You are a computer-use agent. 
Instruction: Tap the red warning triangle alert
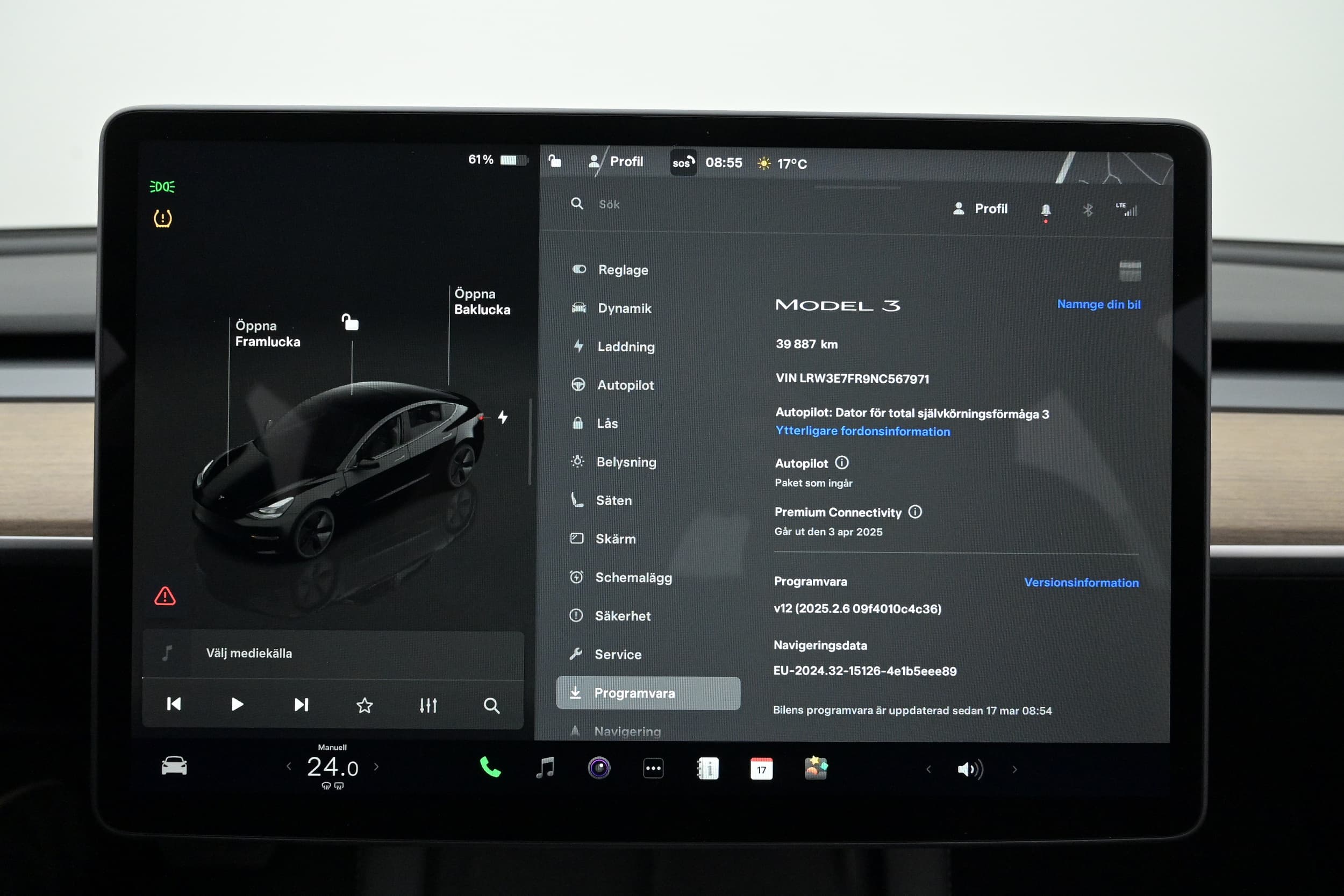(x=165, y=596)
